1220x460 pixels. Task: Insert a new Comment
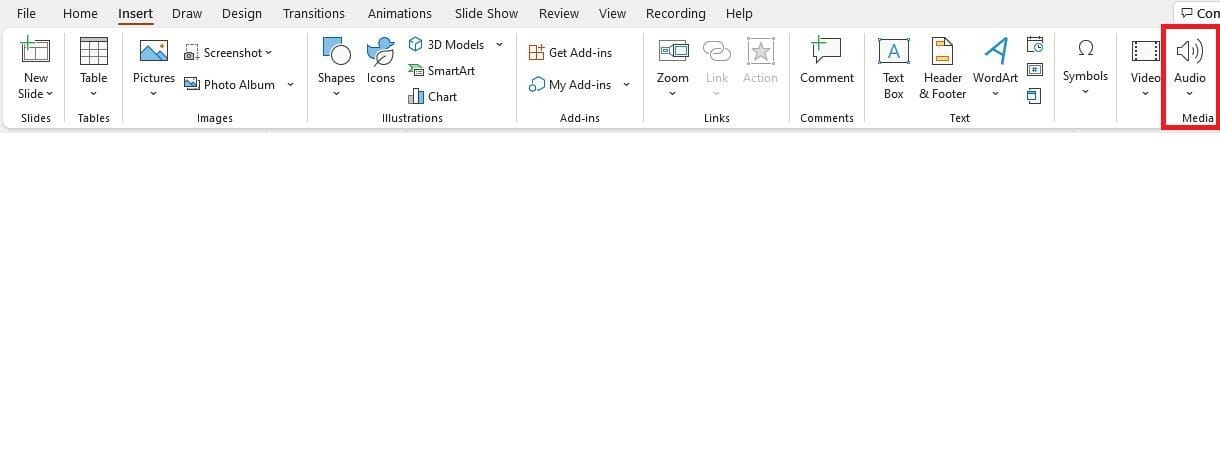[x=827, y=61]
